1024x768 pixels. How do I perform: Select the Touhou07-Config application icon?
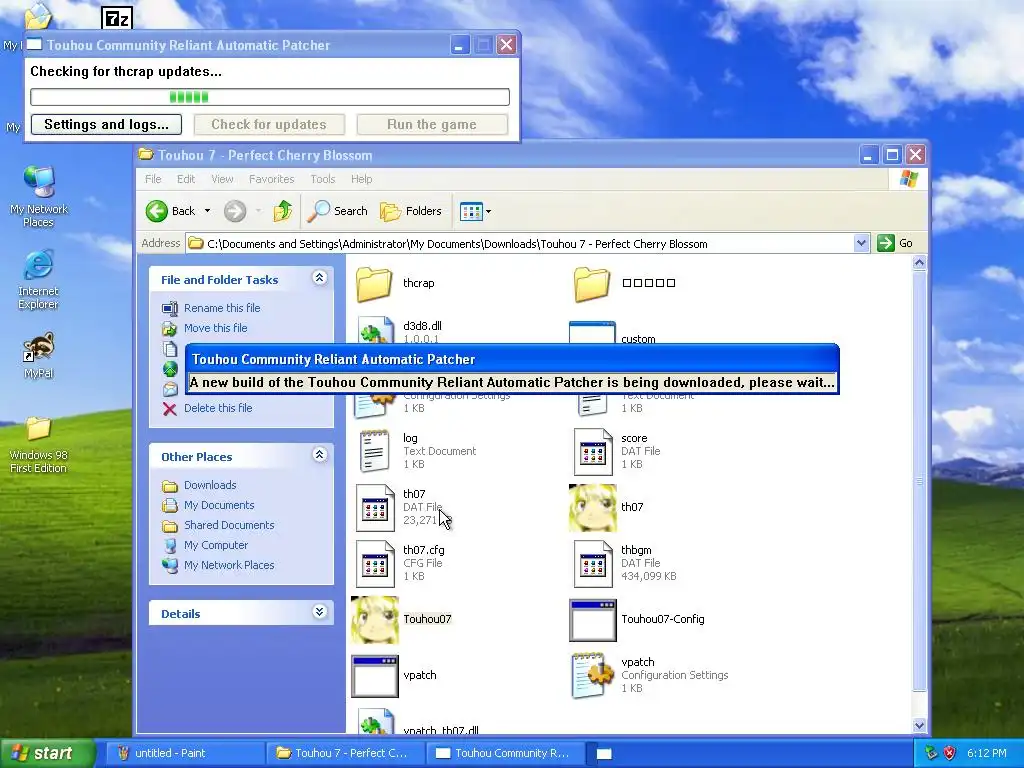[592, 620]
